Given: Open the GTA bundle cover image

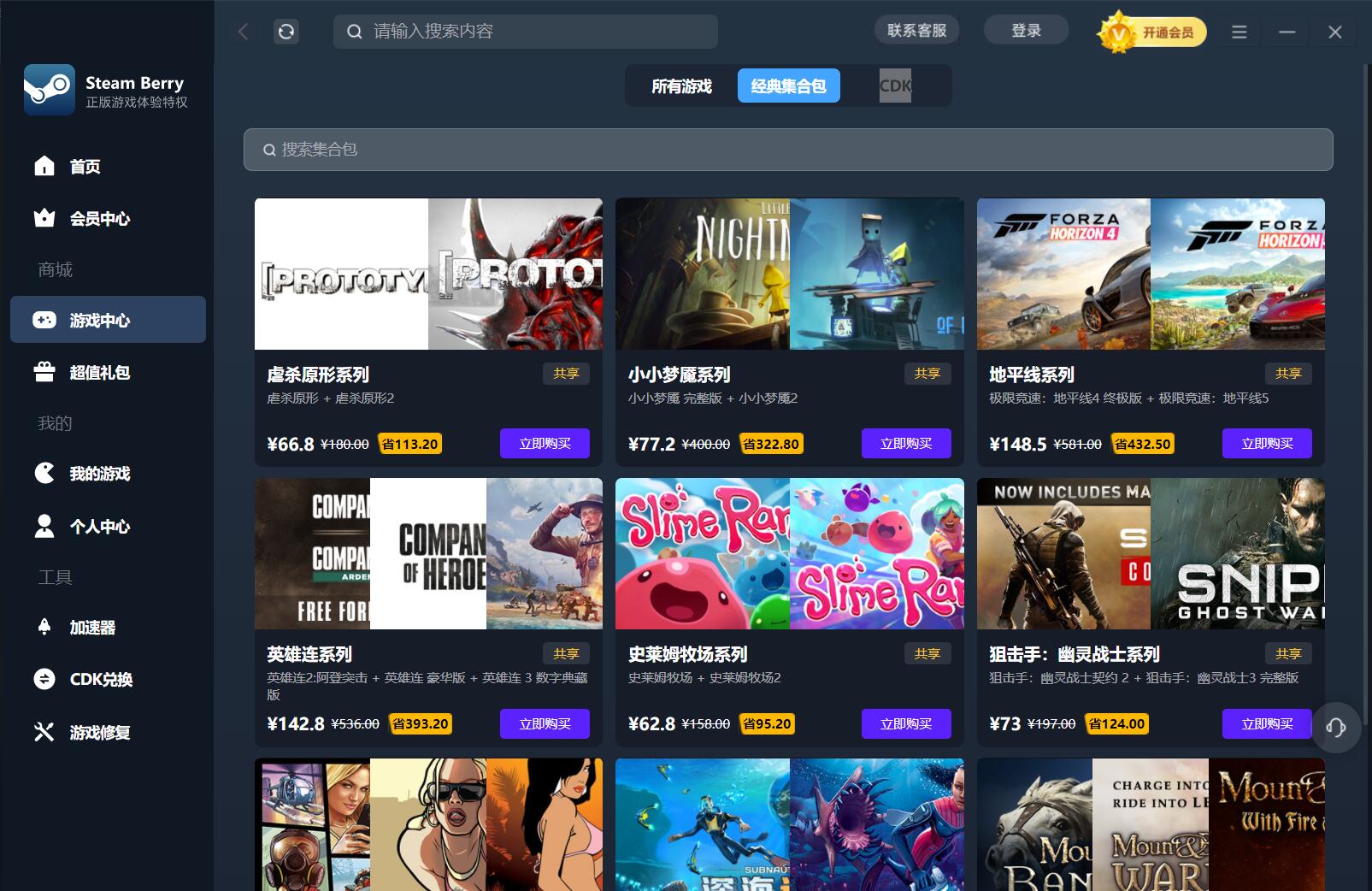Looking at the screenshot, I should coord(428,824).
